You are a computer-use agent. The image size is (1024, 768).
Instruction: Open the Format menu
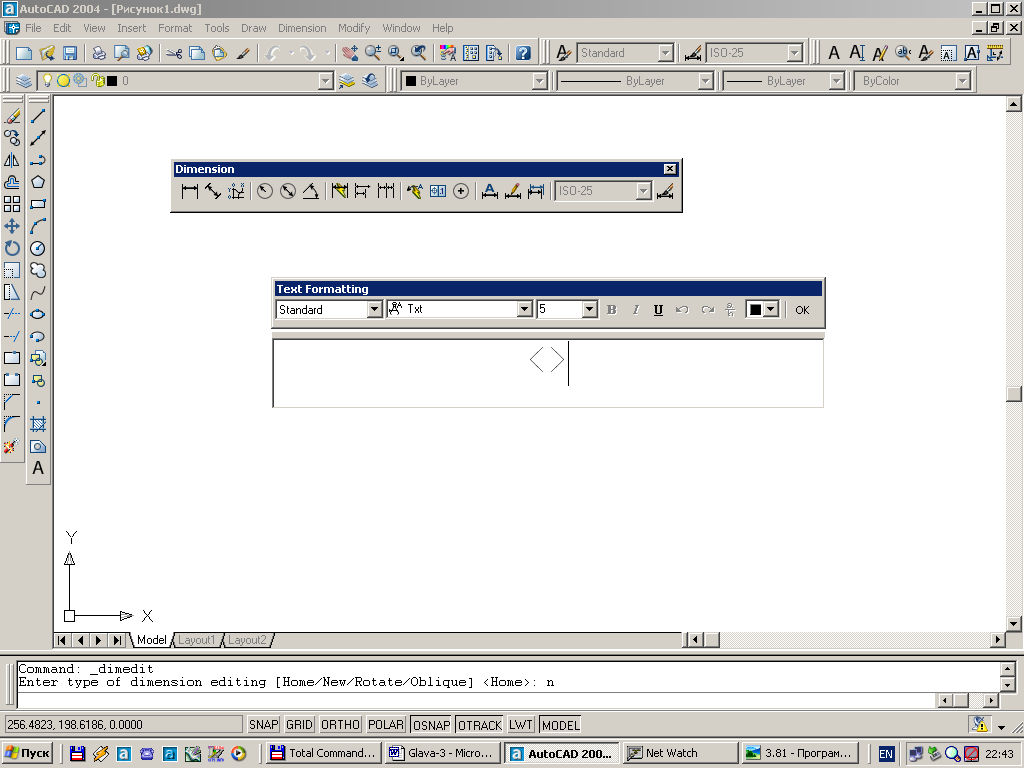click(175, 28)
